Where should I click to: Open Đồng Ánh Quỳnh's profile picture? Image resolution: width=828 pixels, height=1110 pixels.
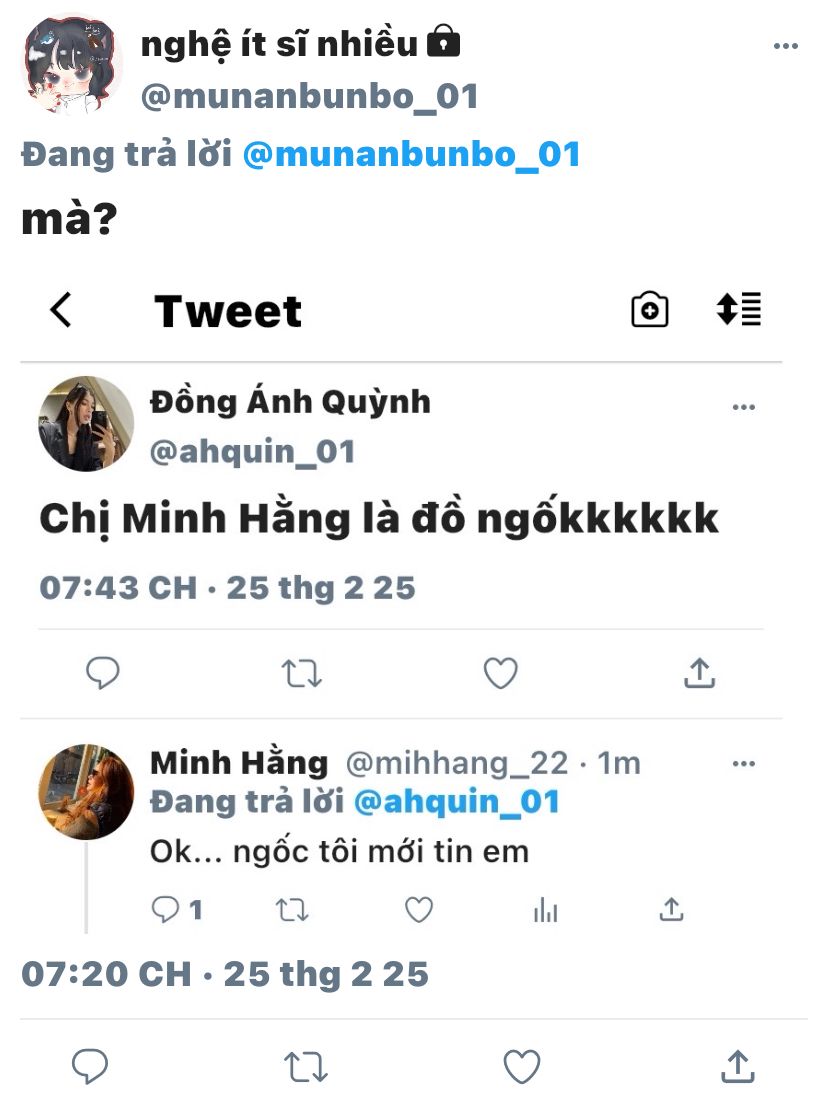[x=86, y=424]
